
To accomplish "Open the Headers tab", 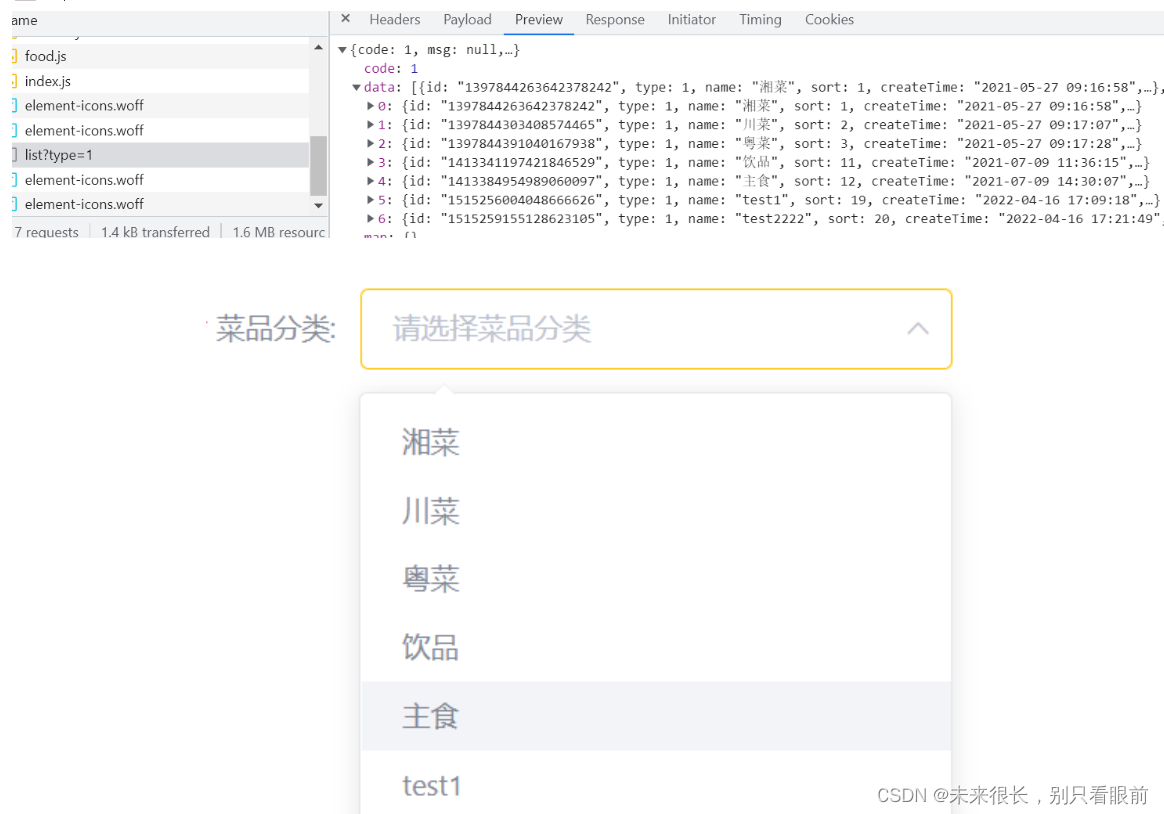I will point(394,19).
